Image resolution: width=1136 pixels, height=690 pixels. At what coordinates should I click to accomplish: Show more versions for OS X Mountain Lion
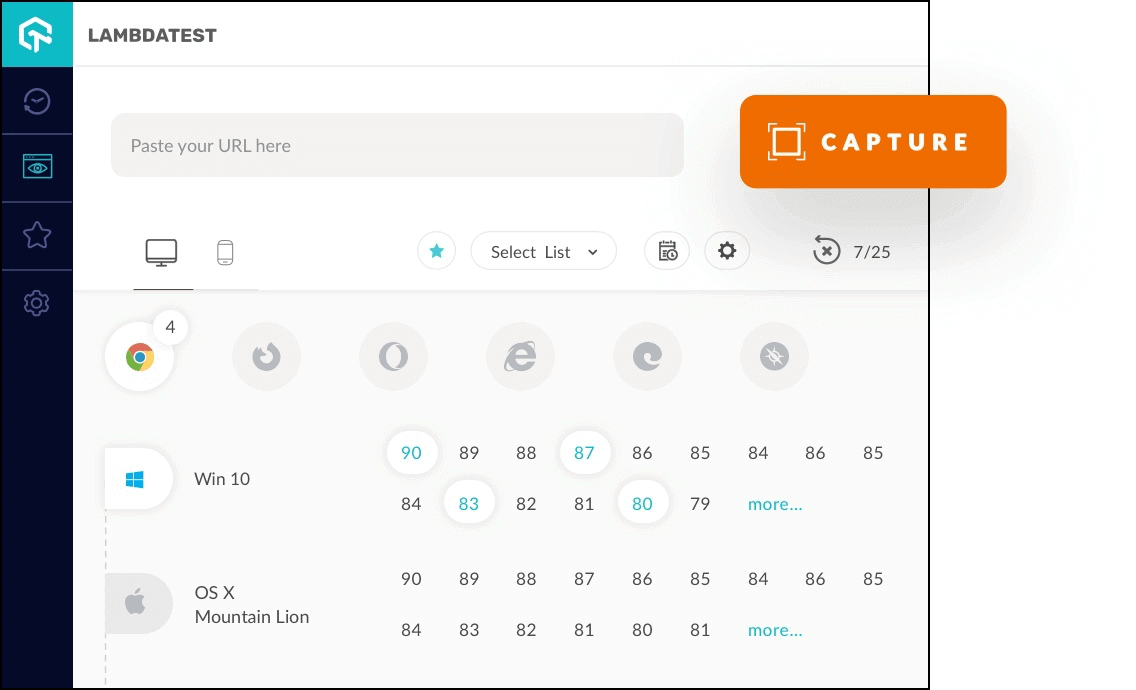[x=774, y=630]
